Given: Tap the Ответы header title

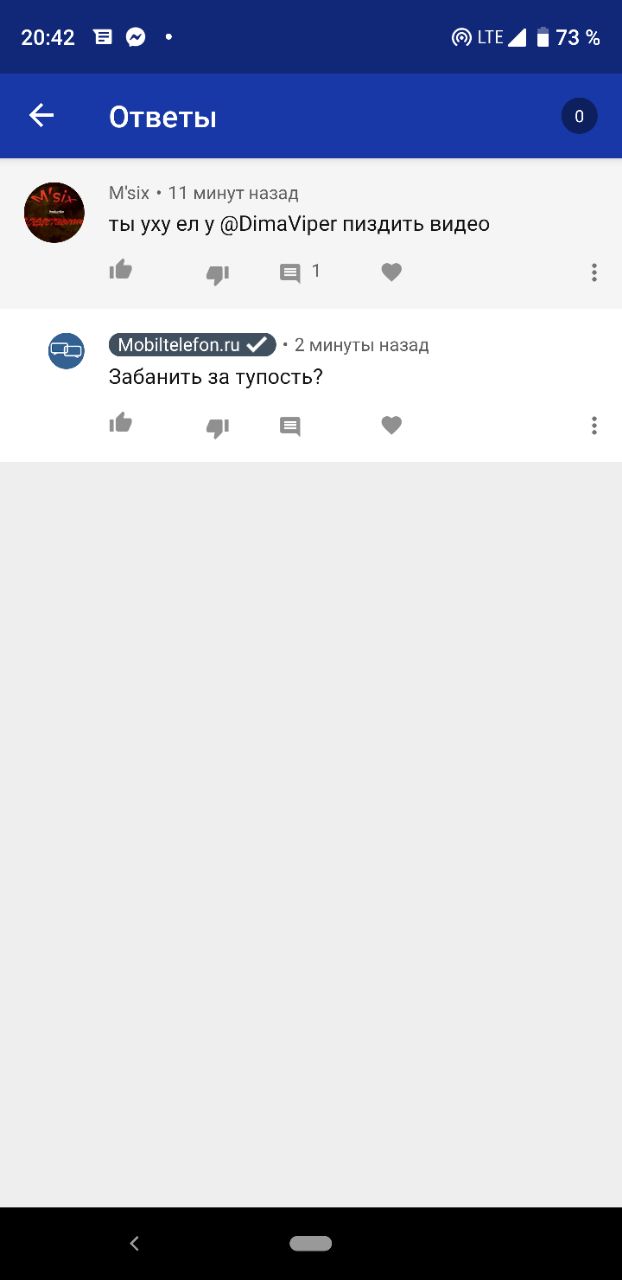Looking at the screenshot, I should point(162,117).
